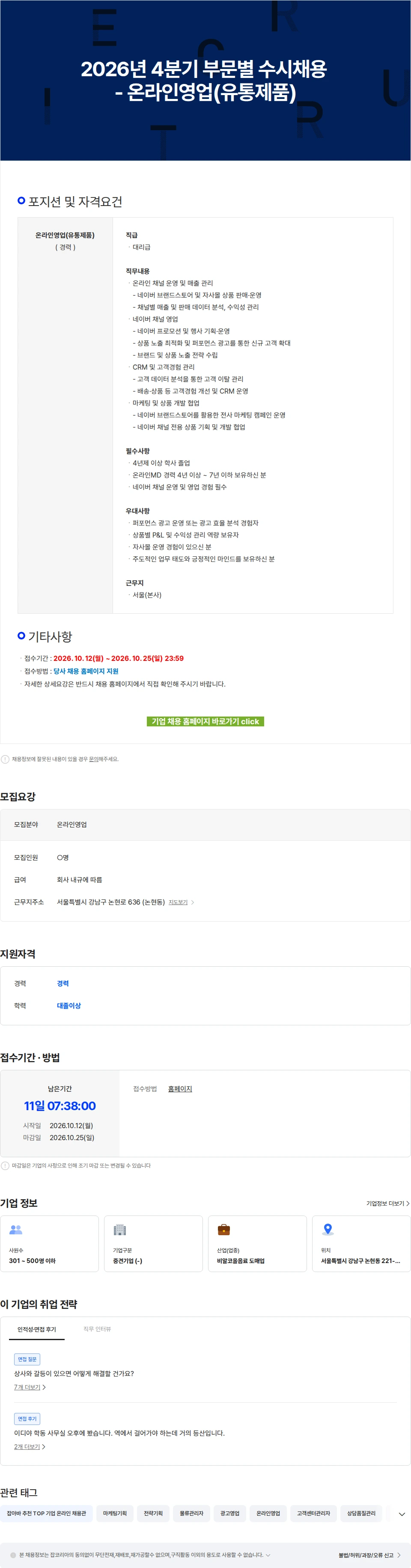Click the employees people icon in 사원수 card

pyautogui.click(x=16, y=1230)
